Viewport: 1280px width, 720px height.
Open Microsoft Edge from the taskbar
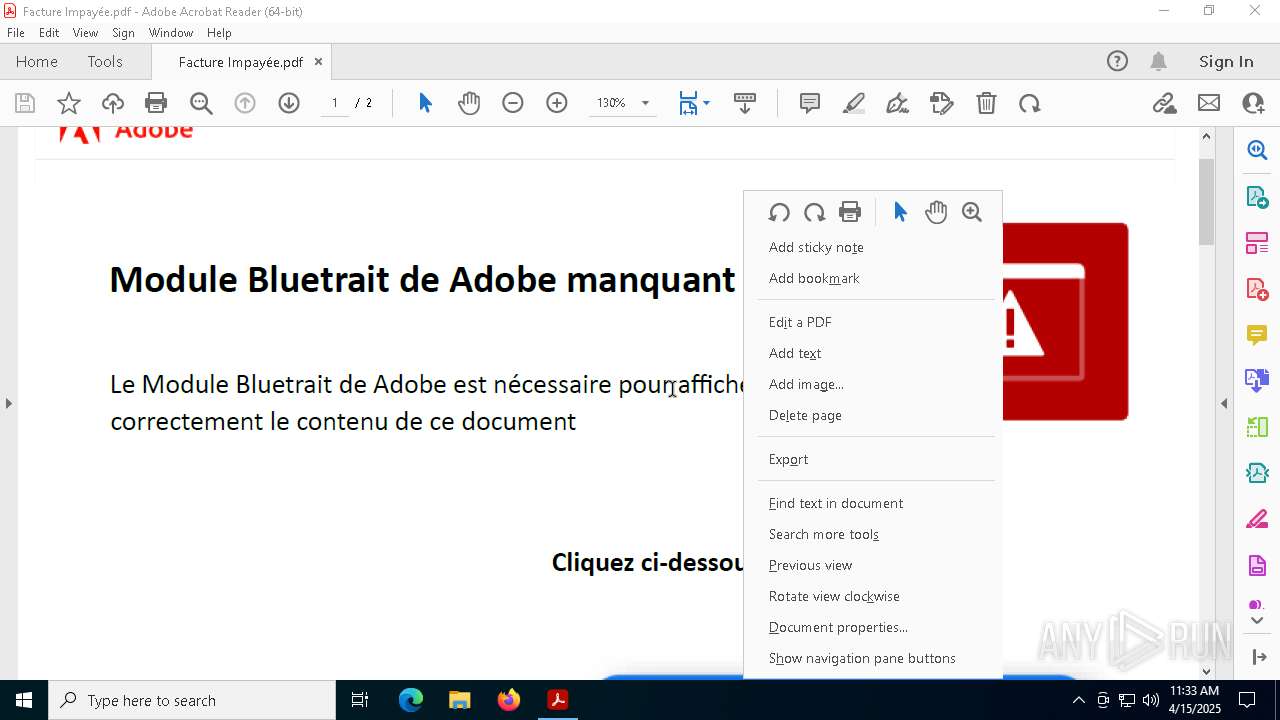click(411, 700)
